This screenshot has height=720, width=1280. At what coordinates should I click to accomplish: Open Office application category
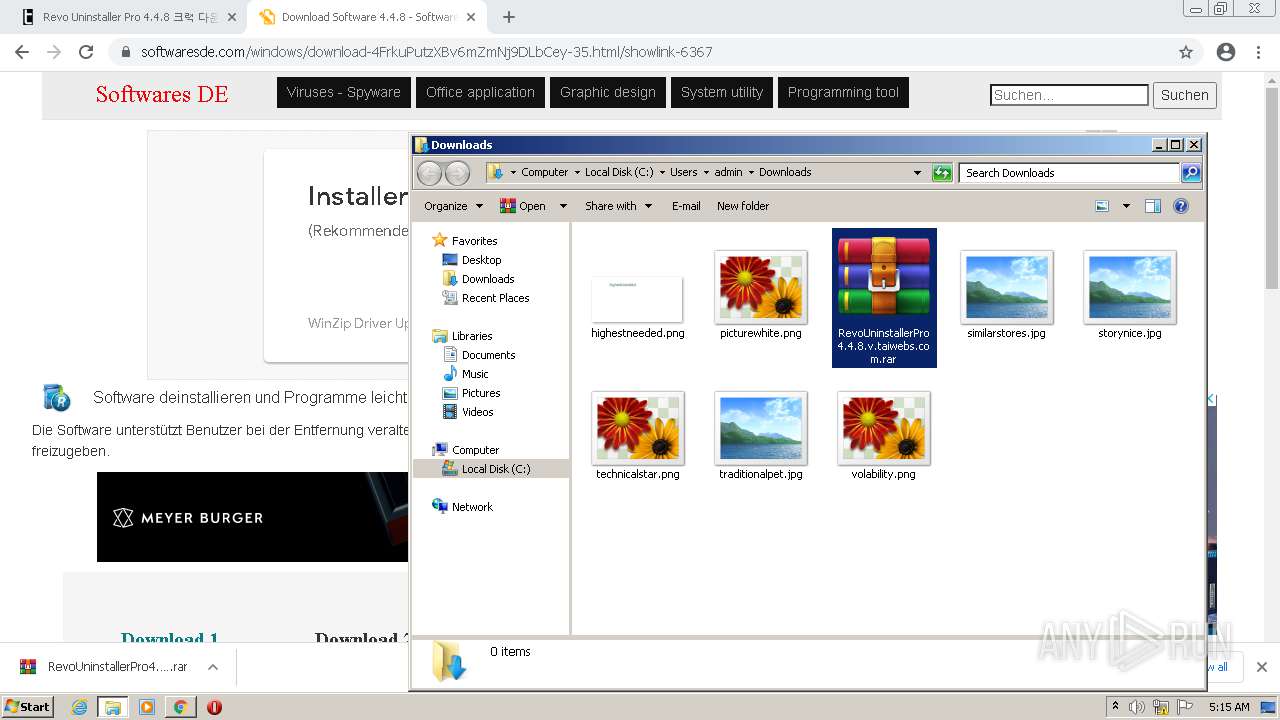(480, 92)
